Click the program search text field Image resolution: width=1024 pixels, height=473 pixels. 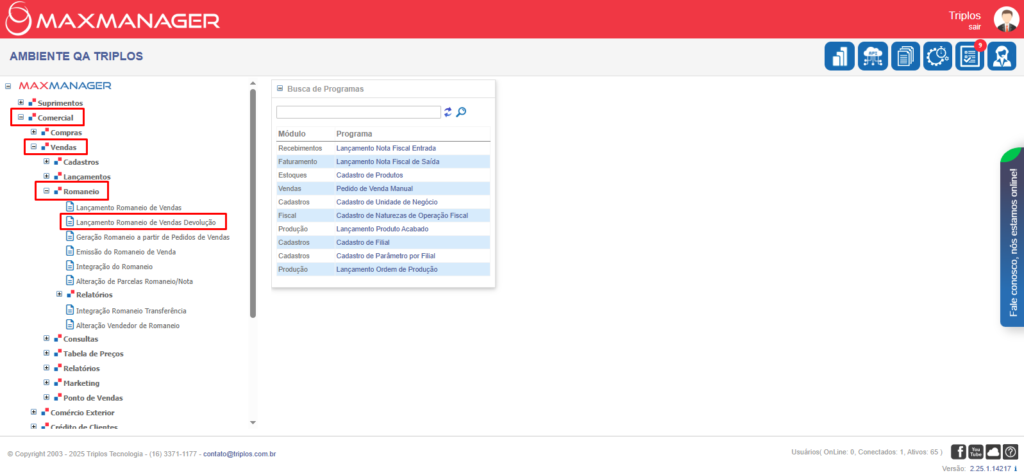click(x=358, y=112)
